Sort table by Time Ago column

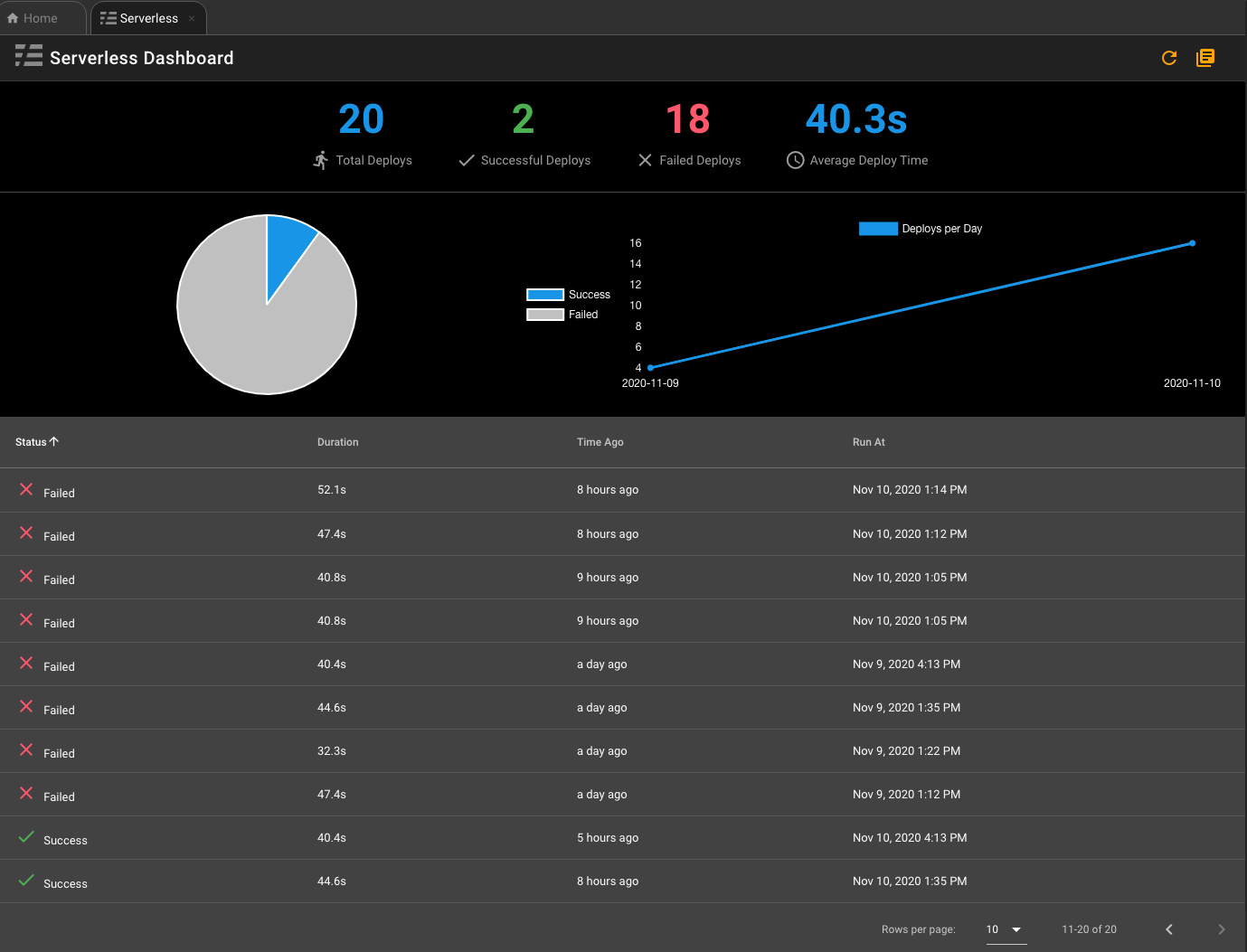pyautogui.click(x=600, y=442)
